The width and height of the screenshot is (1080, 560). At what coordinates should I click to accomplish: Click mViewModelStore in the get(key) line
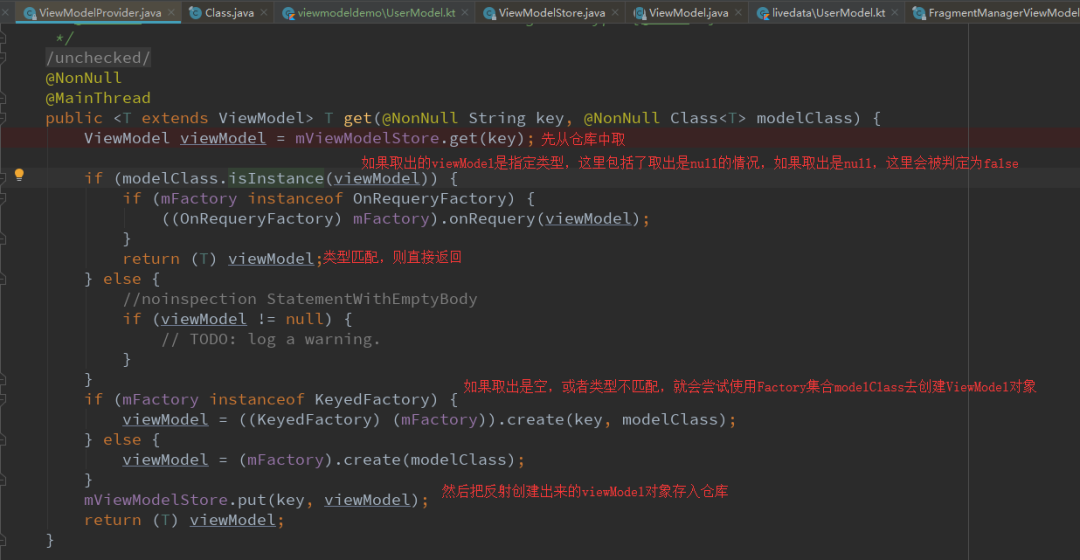tap(367, 138)
